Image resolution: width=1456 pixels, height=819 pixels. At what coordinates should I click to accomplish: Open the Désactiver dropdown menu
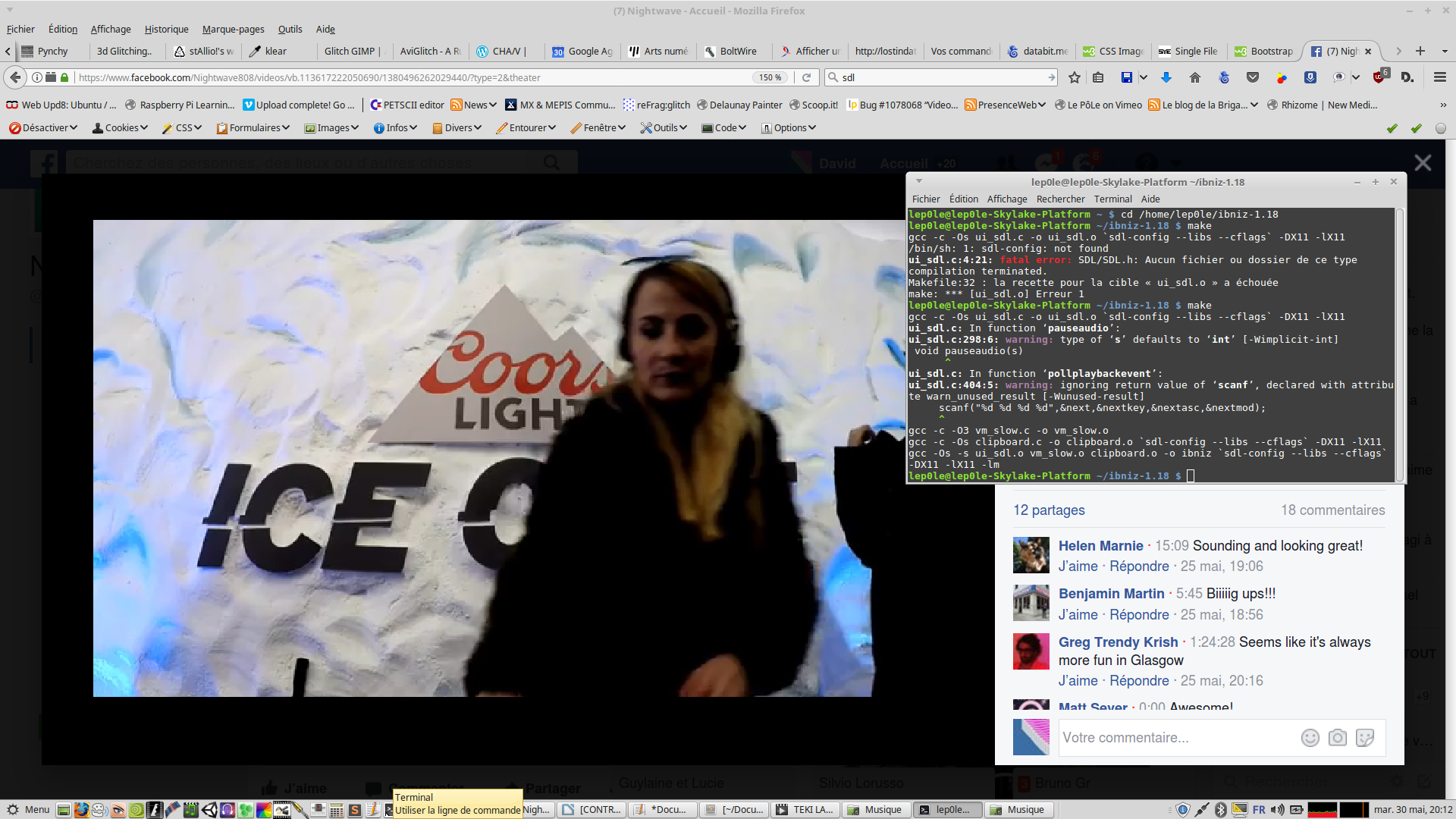44,127
